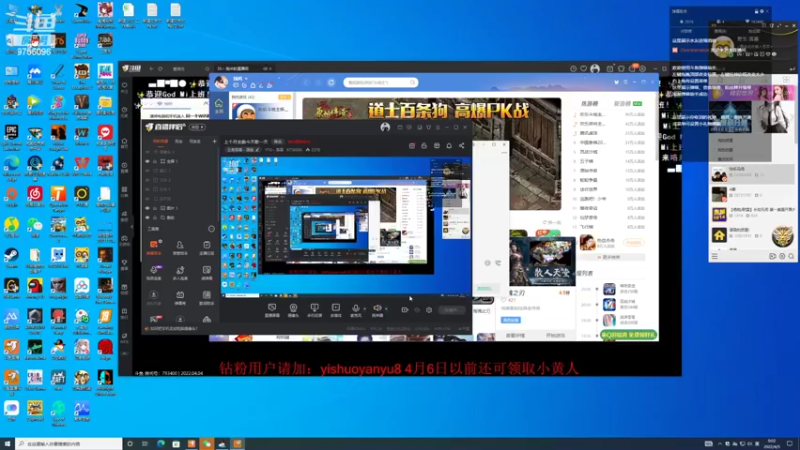Screen dimensions: 800x450
Task: Edit stream title with pencil icon
Action: click(x=258, y=150)
